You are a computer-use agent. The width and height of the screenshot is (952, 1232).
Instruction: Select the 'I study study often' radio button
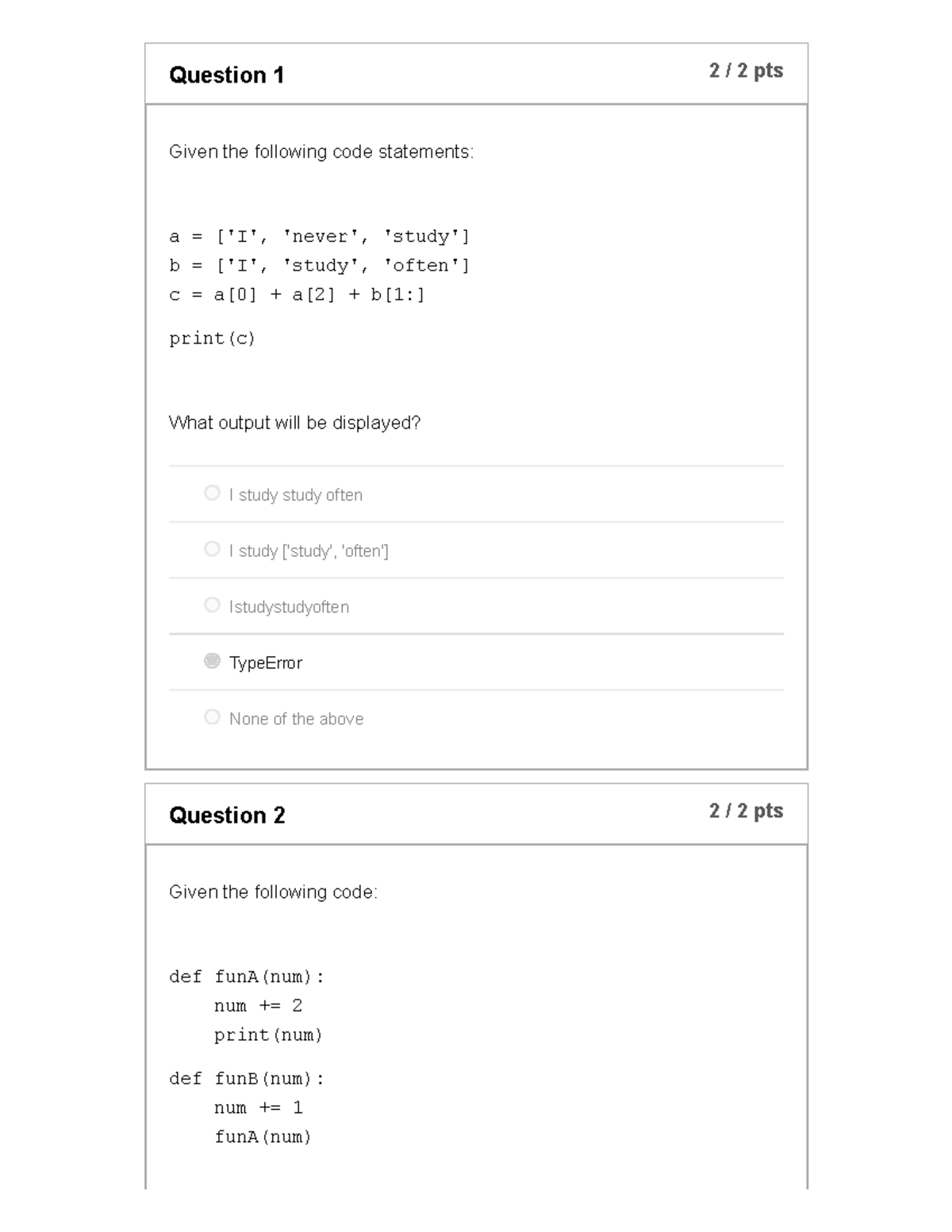pyautogui.click(x=212, y=493)
